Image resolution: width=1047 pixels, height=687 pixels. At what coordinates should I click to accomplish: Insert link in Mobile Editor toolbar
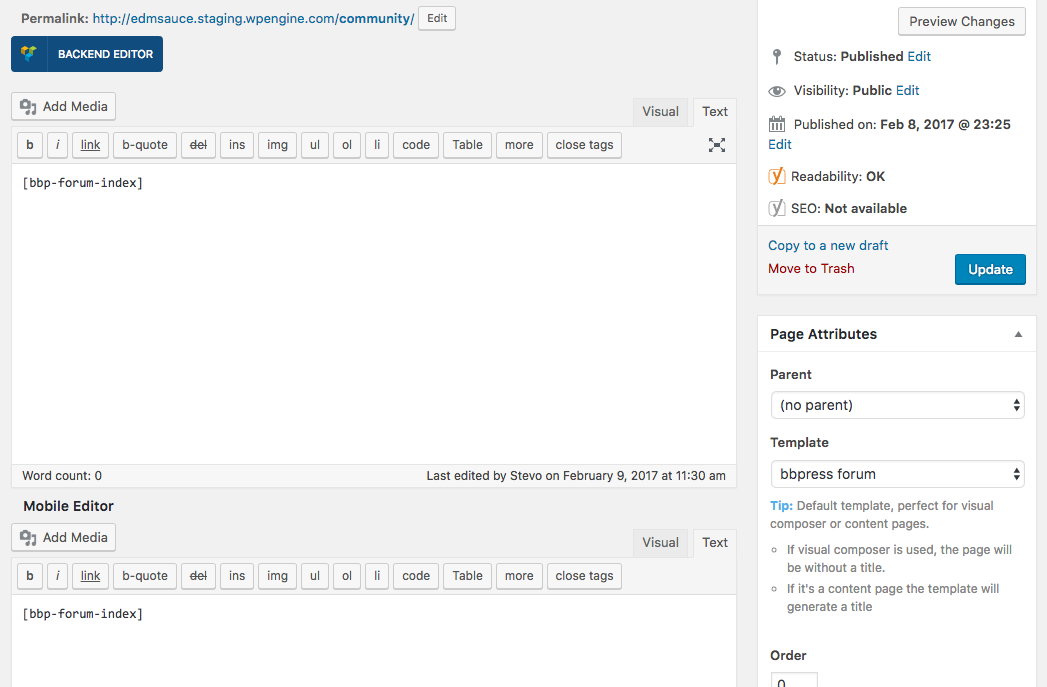click(x=90, y=576)
